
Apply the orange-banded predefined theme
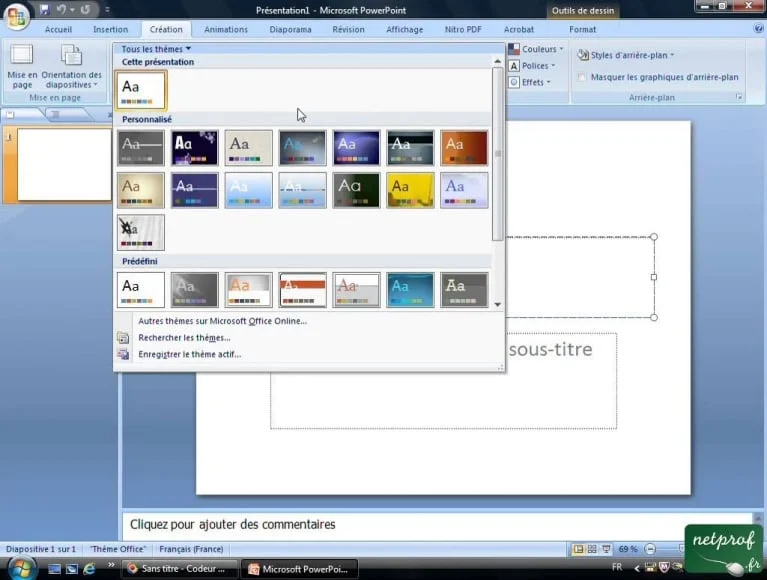pos(302,290)
